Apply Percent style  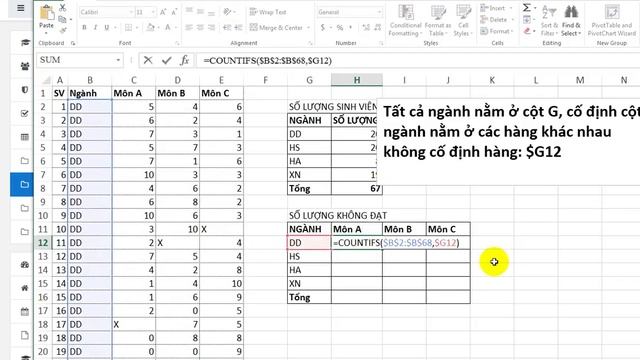tap(340, 27)
